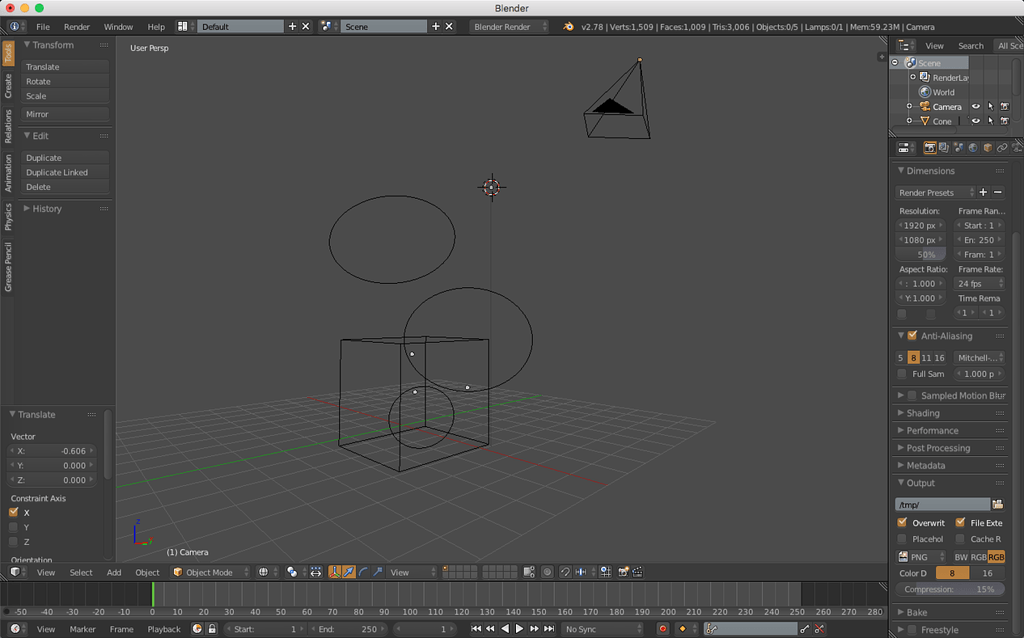Select the Translate manipulator icon
This screenshot has height=638, width=1024.
point(348,571)
